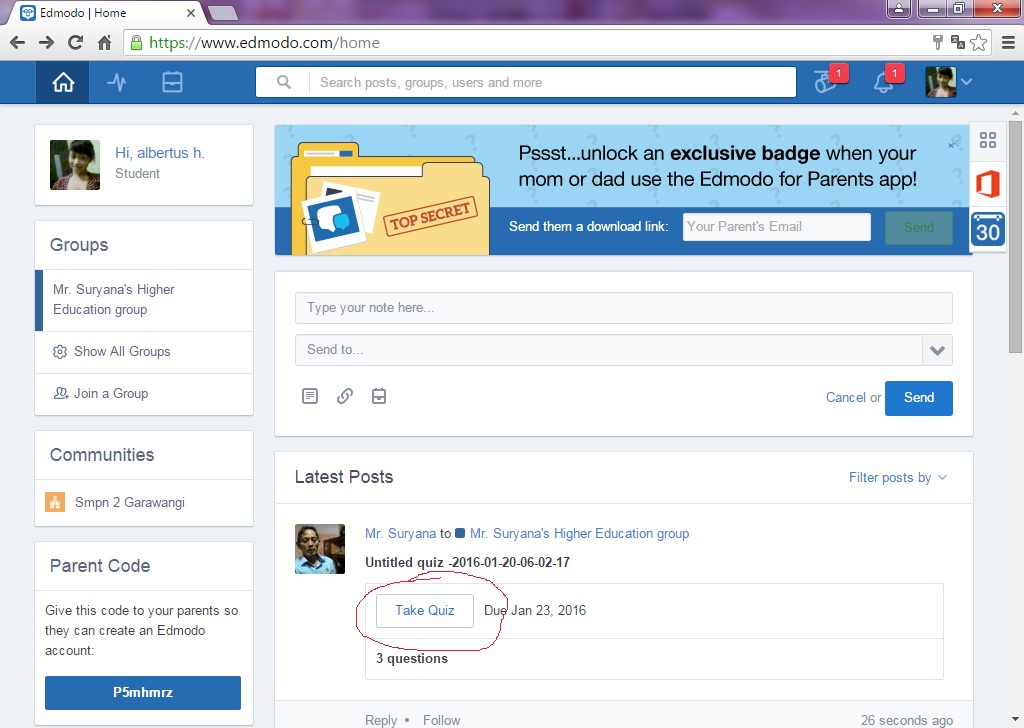Click the browser address bar URL

(x=264, y=42)
